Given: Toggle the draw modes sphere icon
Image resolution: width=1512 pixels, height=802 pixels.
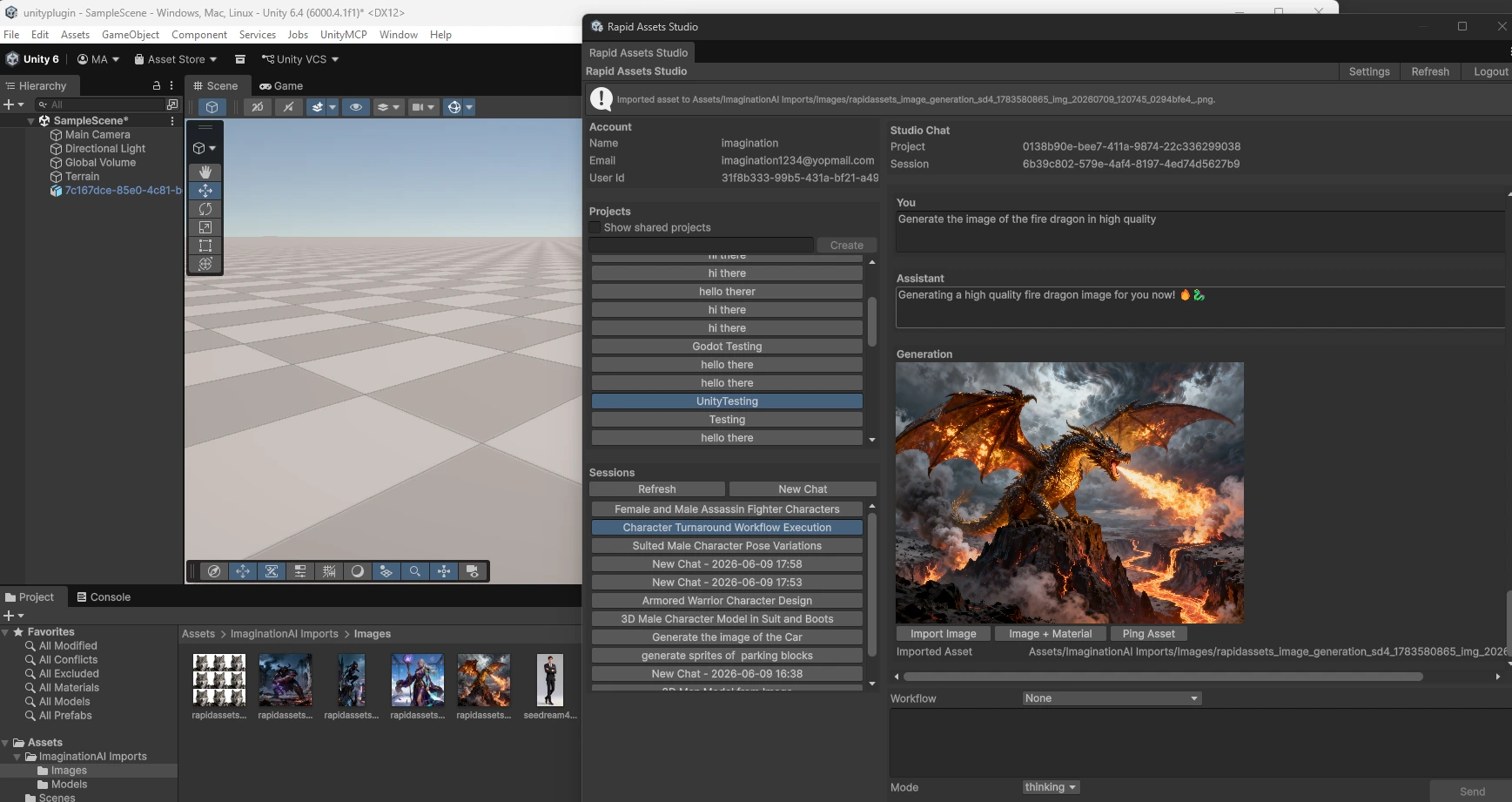Looking at the screenshot, I should pyautogui.click(x=358, y=571).
